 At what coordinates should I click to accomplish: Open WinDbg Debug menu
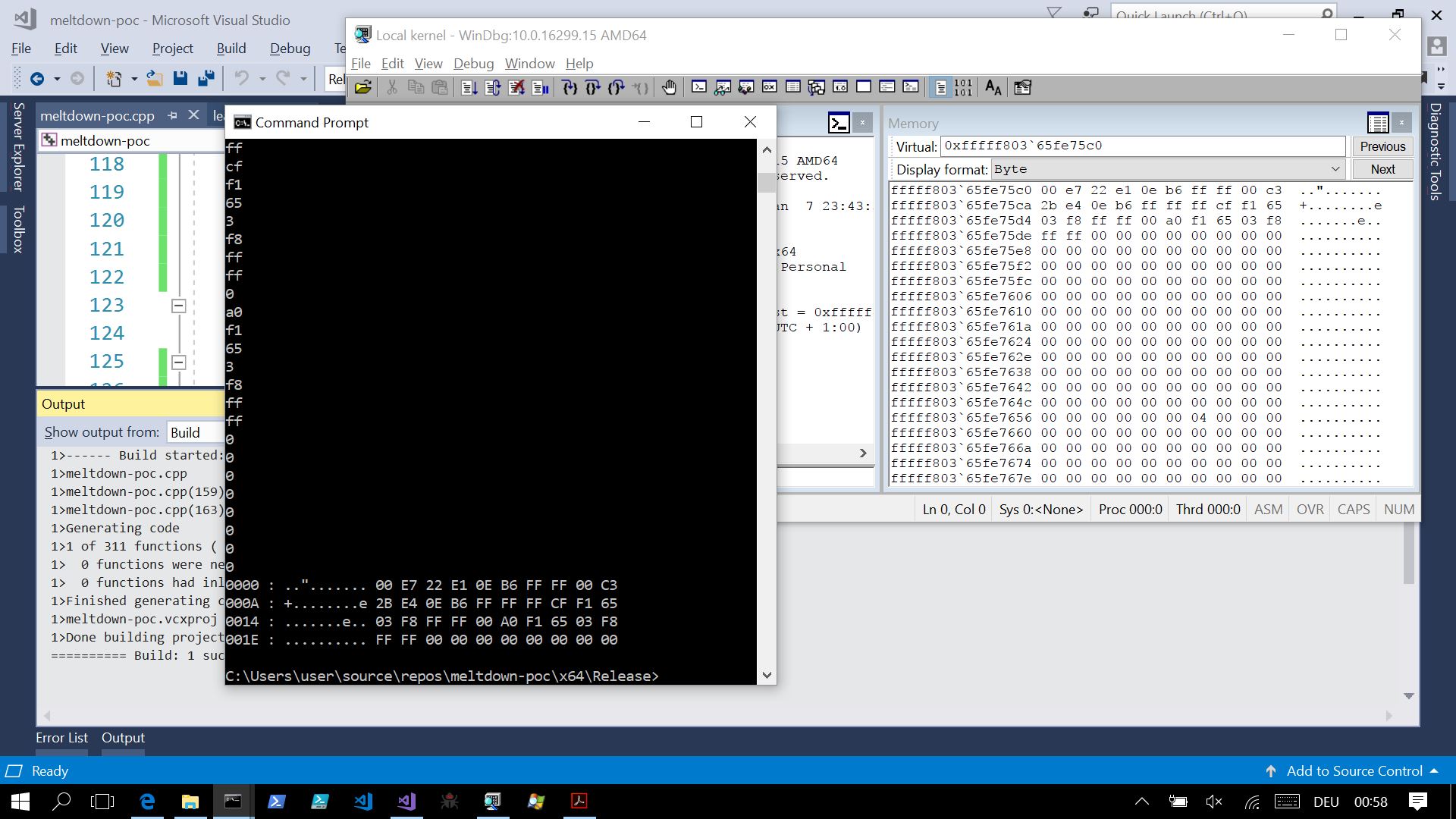[473, 64]
